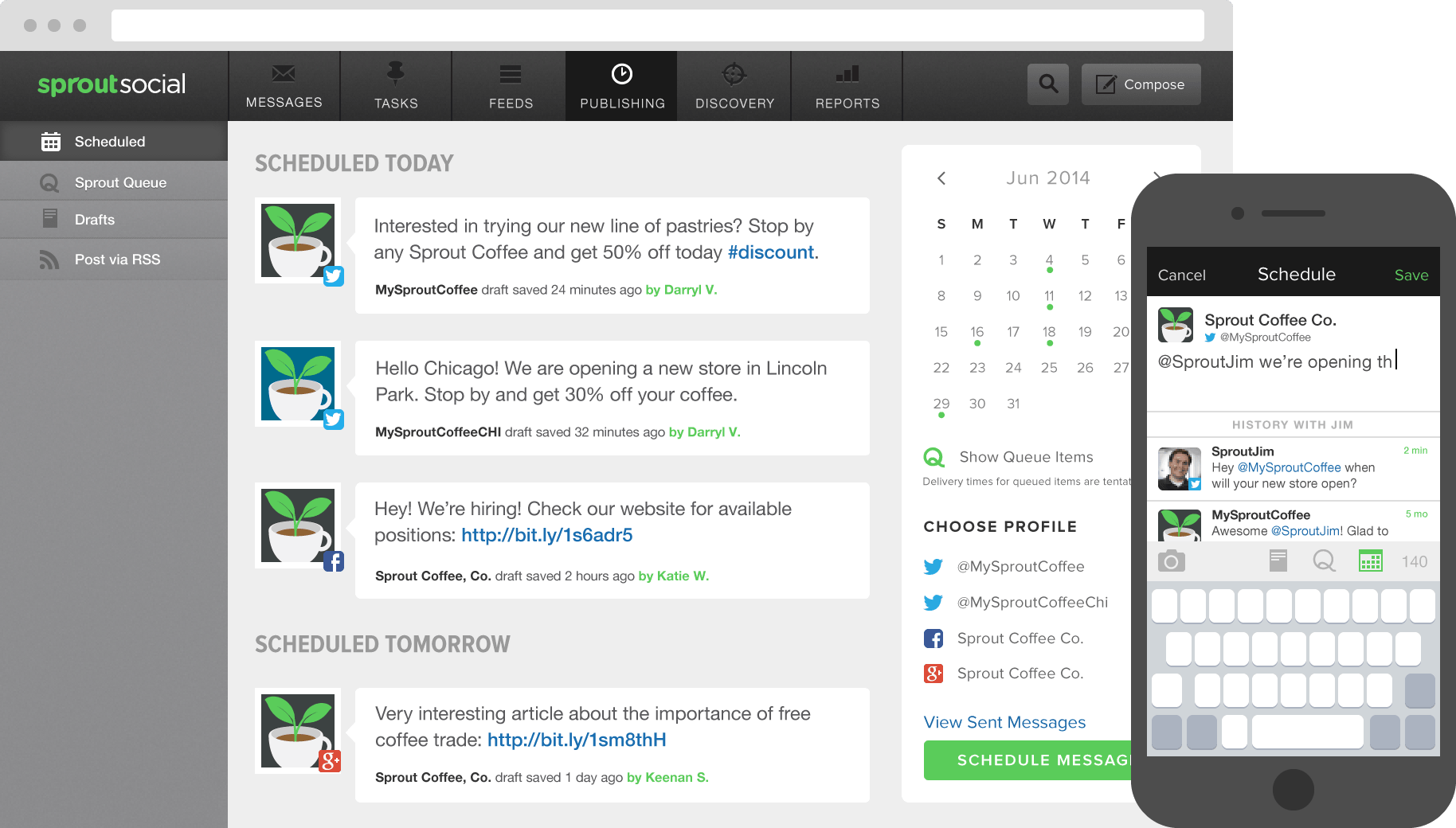Open Discovery via the crosshair icon
The width and height of the screenshot is (1456, 828).
pos(734,74)
